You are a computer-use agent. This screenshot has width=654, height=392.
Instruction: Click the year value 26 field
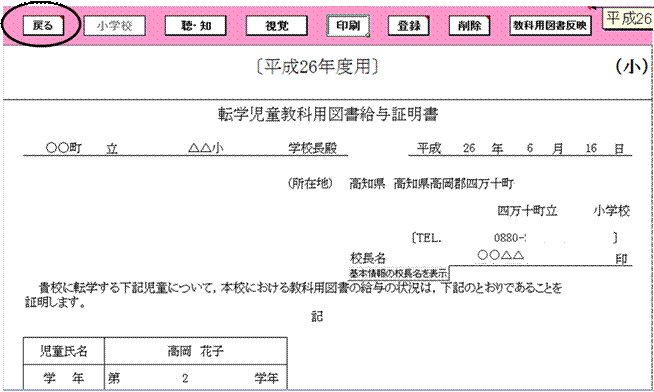pos(469,148)
